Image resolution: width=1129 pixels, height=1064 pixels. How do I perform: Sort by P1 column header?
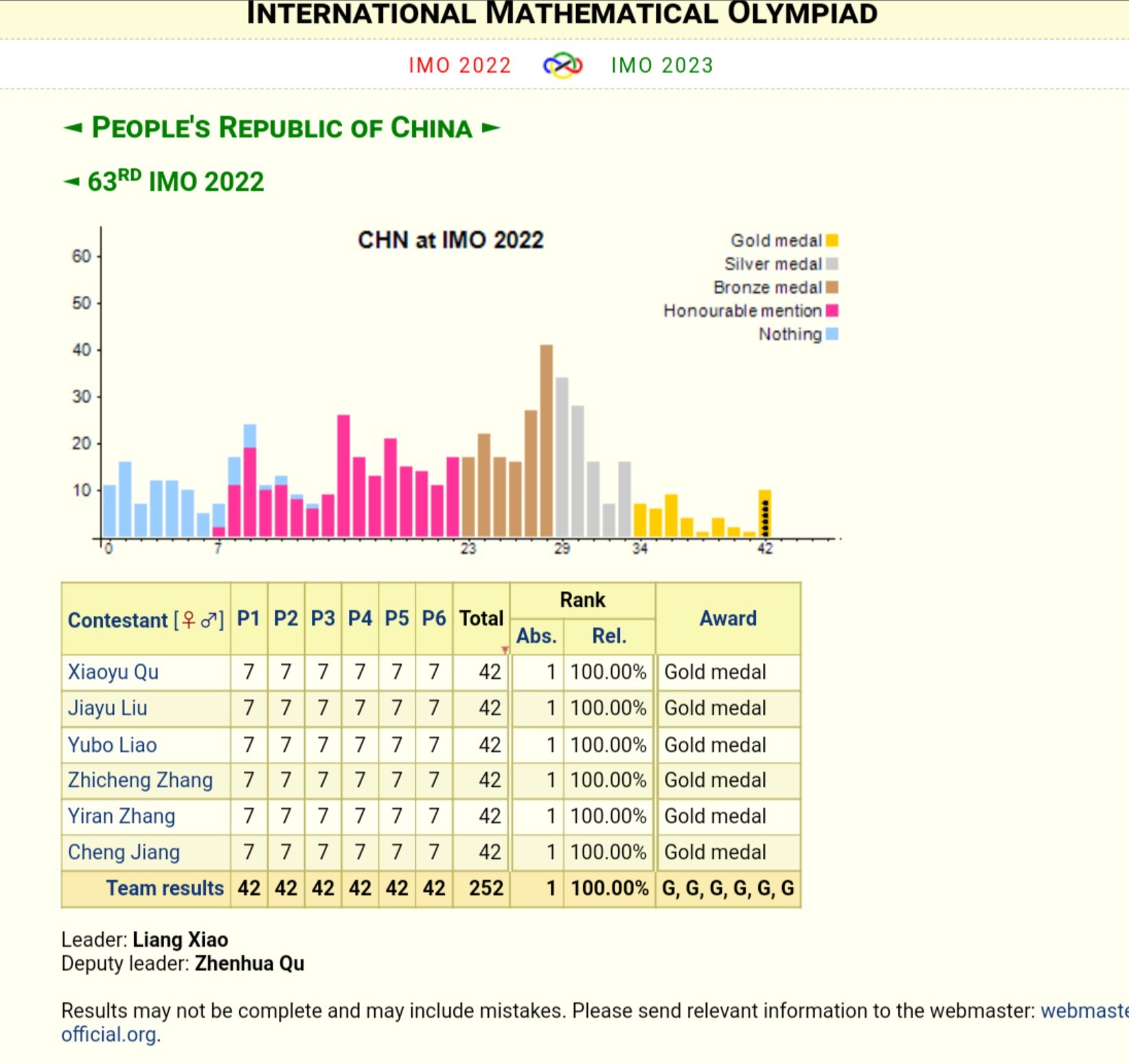[x=249, y=618]
